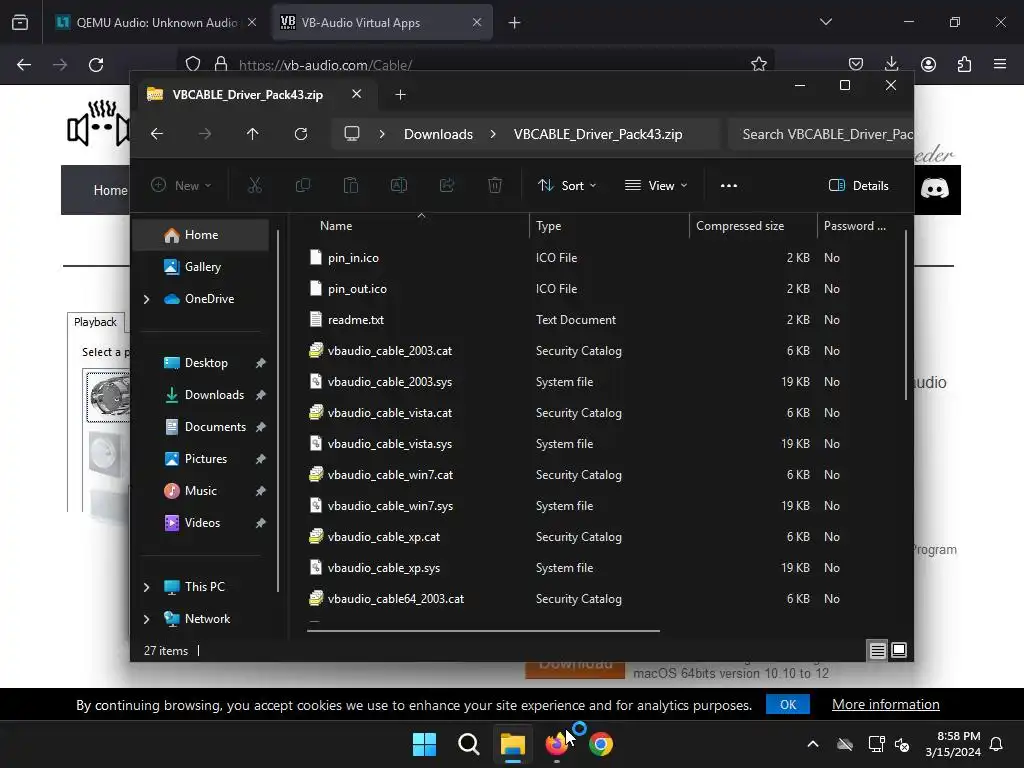1024x768 pixels.
Task: Click Firefox icon in the taskbar
Action: point(556,744)
